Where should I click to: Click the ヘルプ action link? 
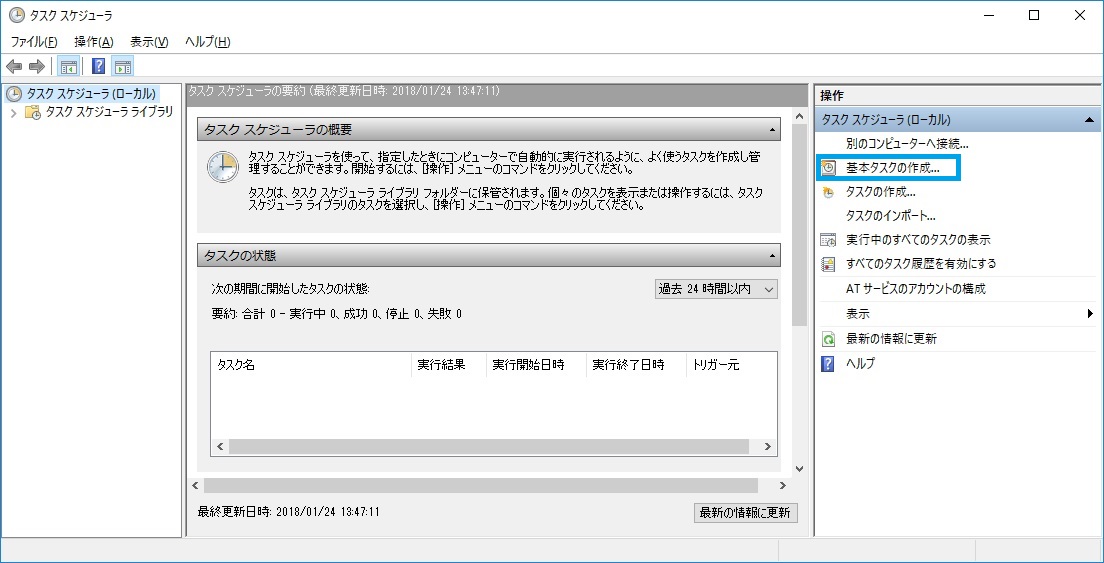click(860, 365)
